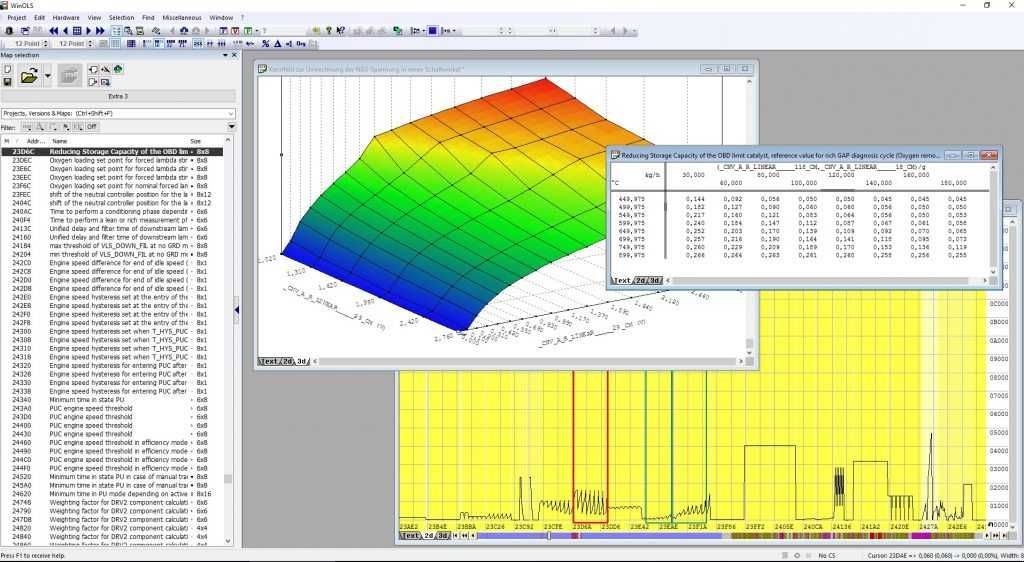Go to previous map with left arrow
This screenshot has width=1024, height=562.
(65, 31)
